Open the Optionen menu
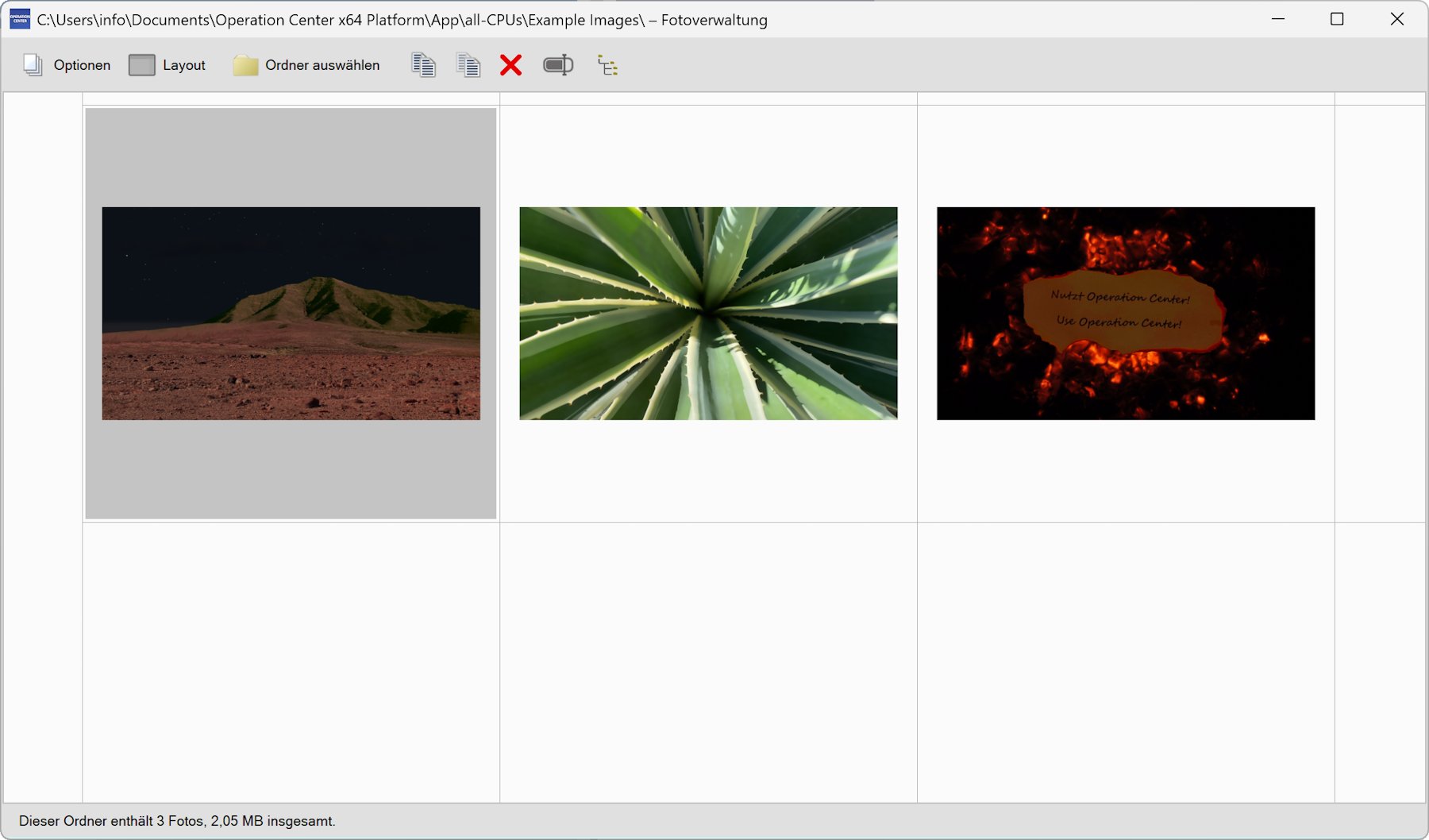Viewport: 1429px width, 840px height. point(67,65)
